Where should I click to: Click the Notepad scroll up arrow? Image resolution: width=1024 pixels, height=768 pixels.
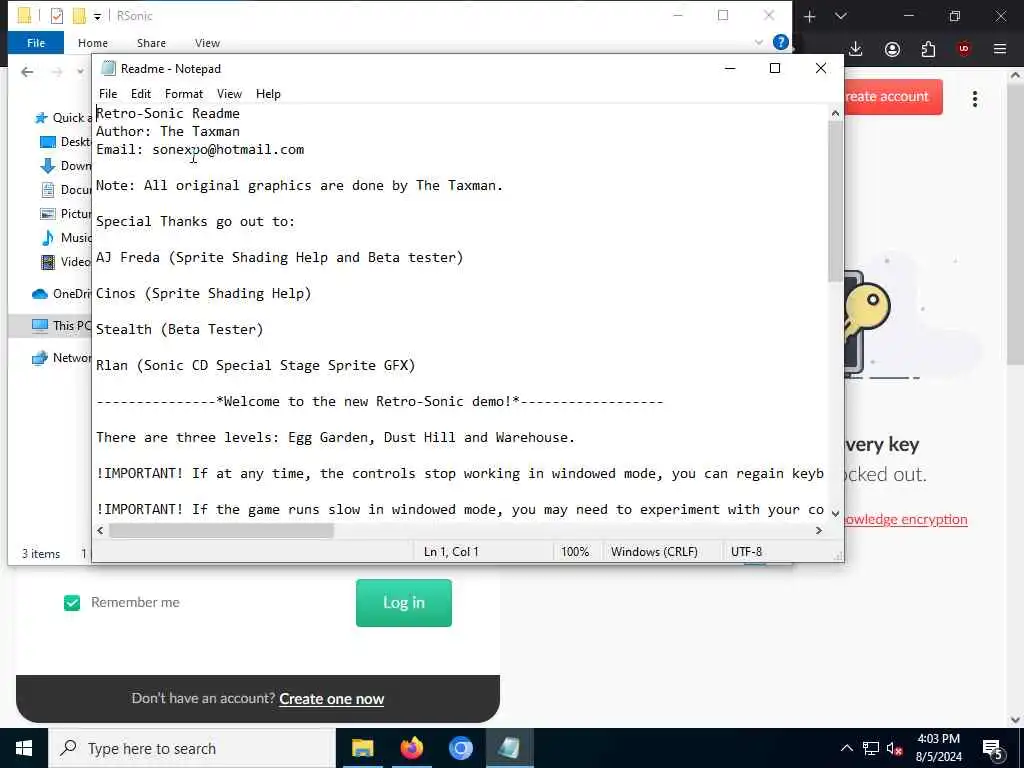coord(835,114)
